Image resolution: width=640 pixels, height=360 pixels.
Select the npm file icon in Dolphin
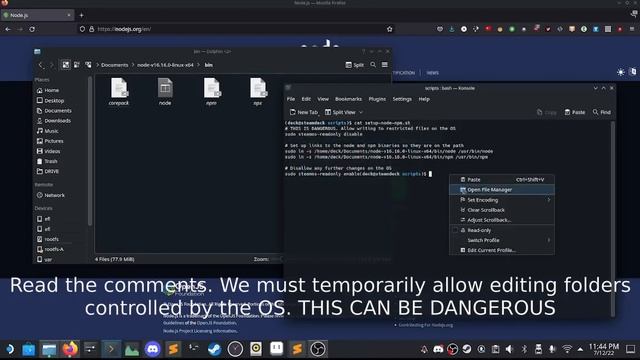tap(211, 88)
